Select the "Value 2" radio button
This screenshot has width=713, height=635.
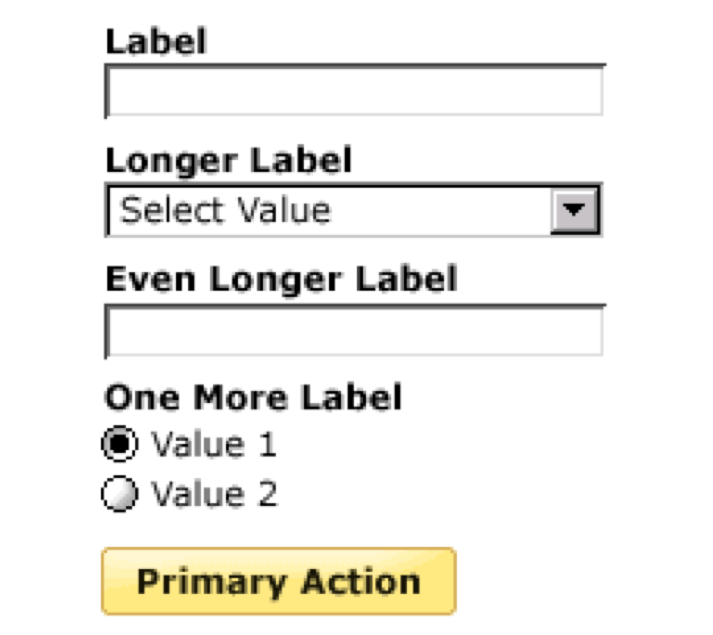[x=120, y=495]
